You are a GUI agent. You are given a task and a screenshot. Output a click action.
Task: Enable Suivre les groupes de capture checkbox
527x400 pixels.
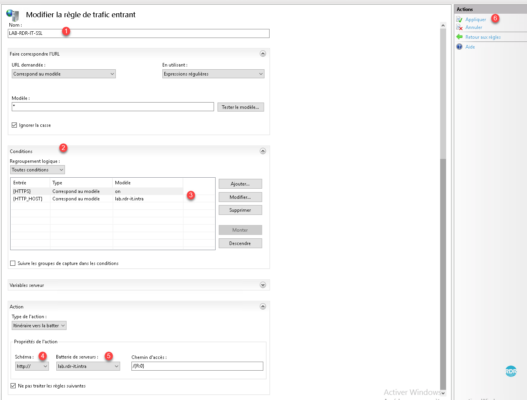pyautogui.click(x=13, y=263)
